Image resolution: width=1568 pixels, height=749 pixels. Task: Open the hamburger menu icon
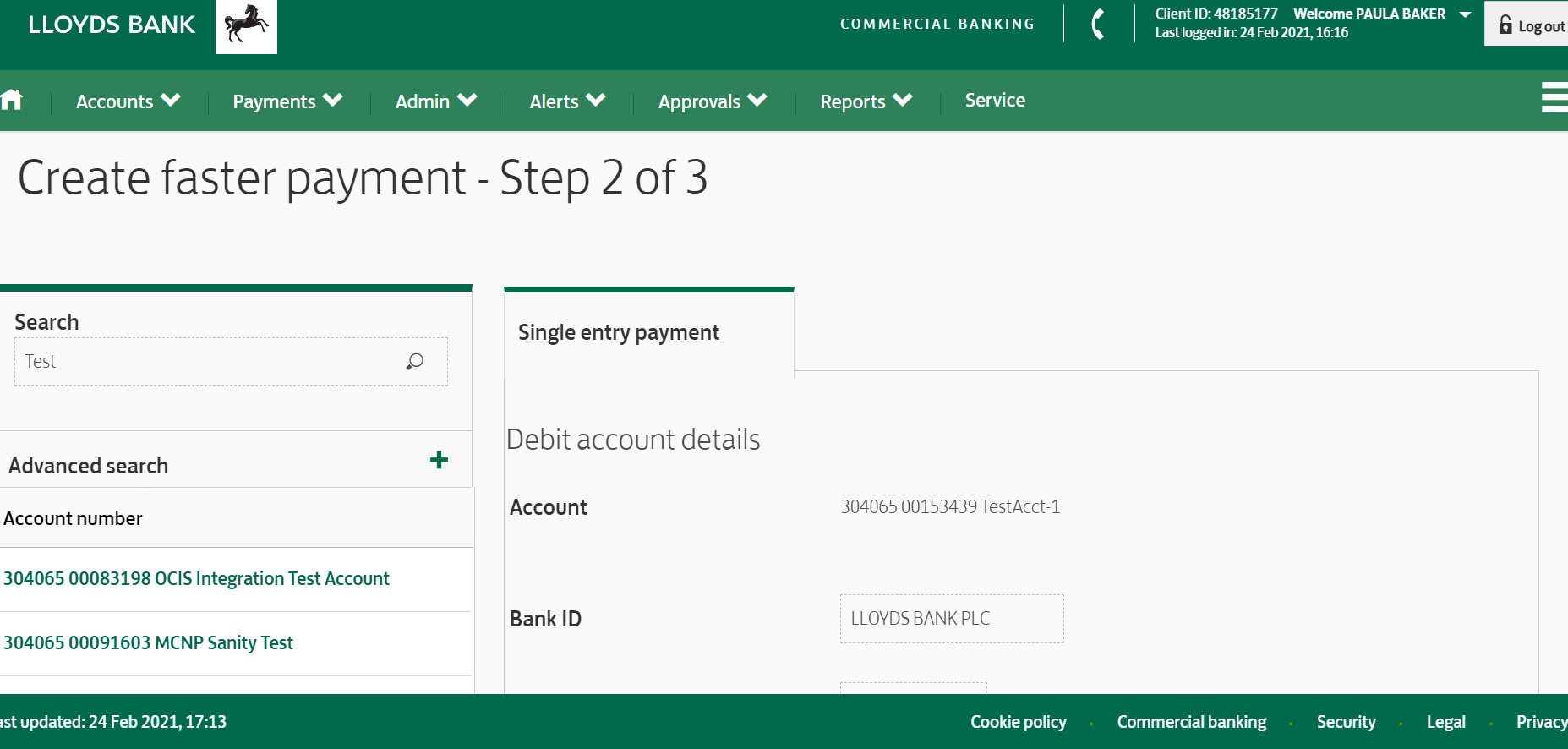click(1554, 97)
